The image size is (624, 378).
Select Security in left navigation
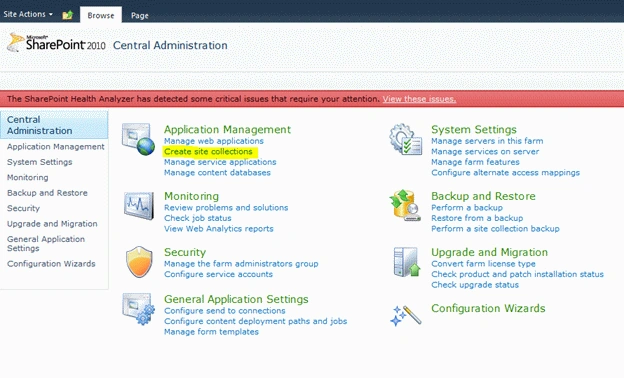click(x=23, y=208)
